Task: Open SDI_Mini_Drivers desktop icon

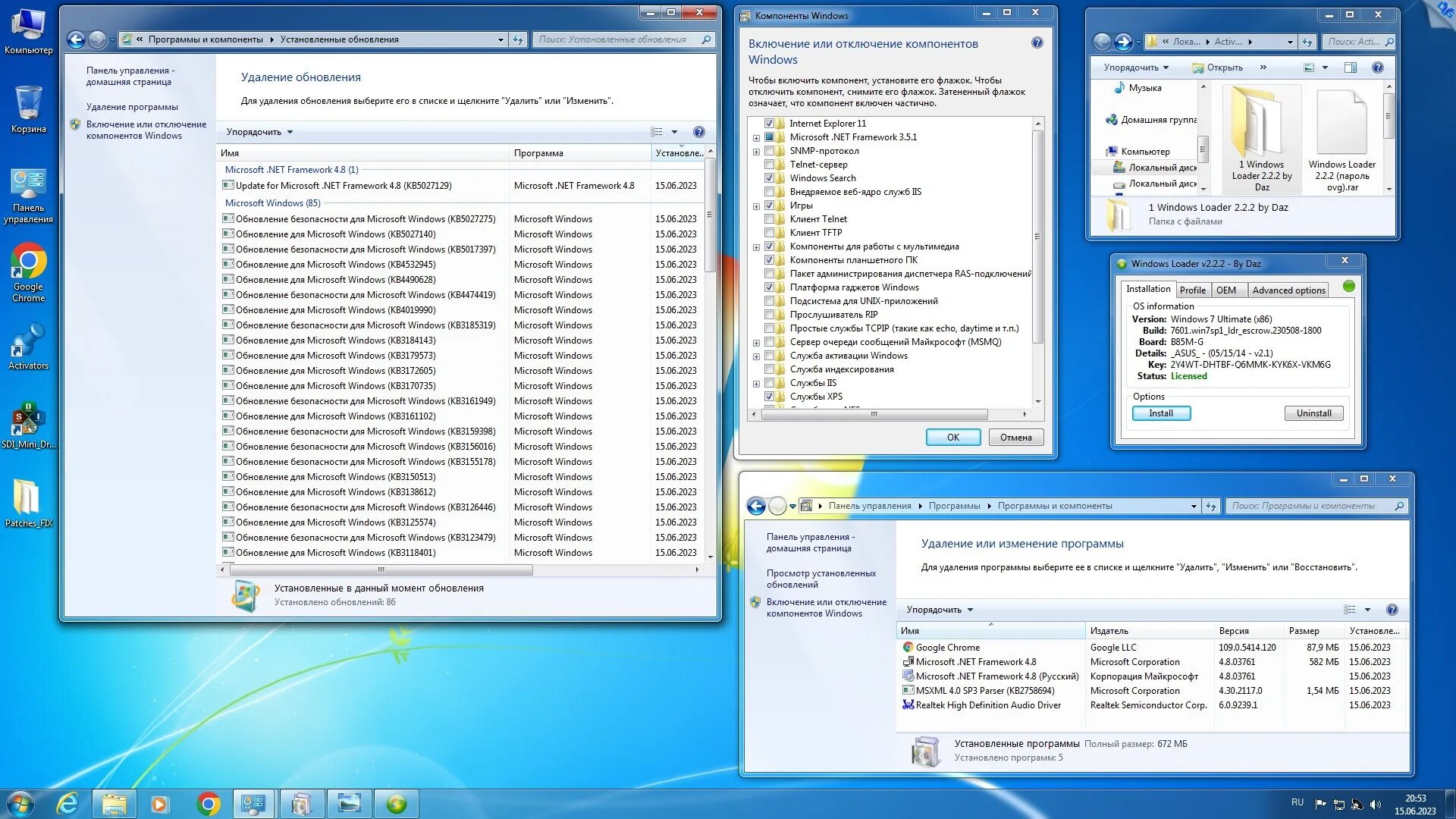Action: click(x=28, y=422)
